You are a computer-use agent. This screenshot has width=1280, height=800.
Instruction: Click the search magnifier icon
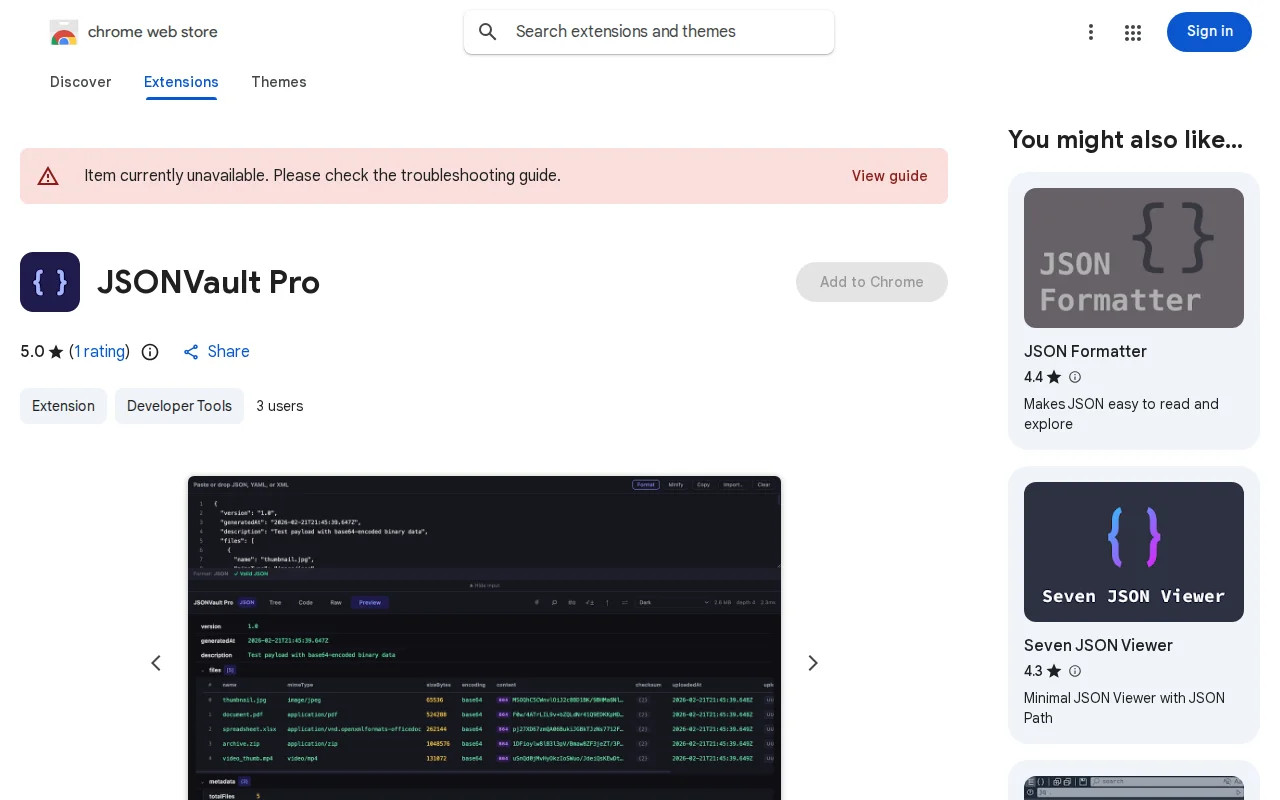tap(488, 32)
